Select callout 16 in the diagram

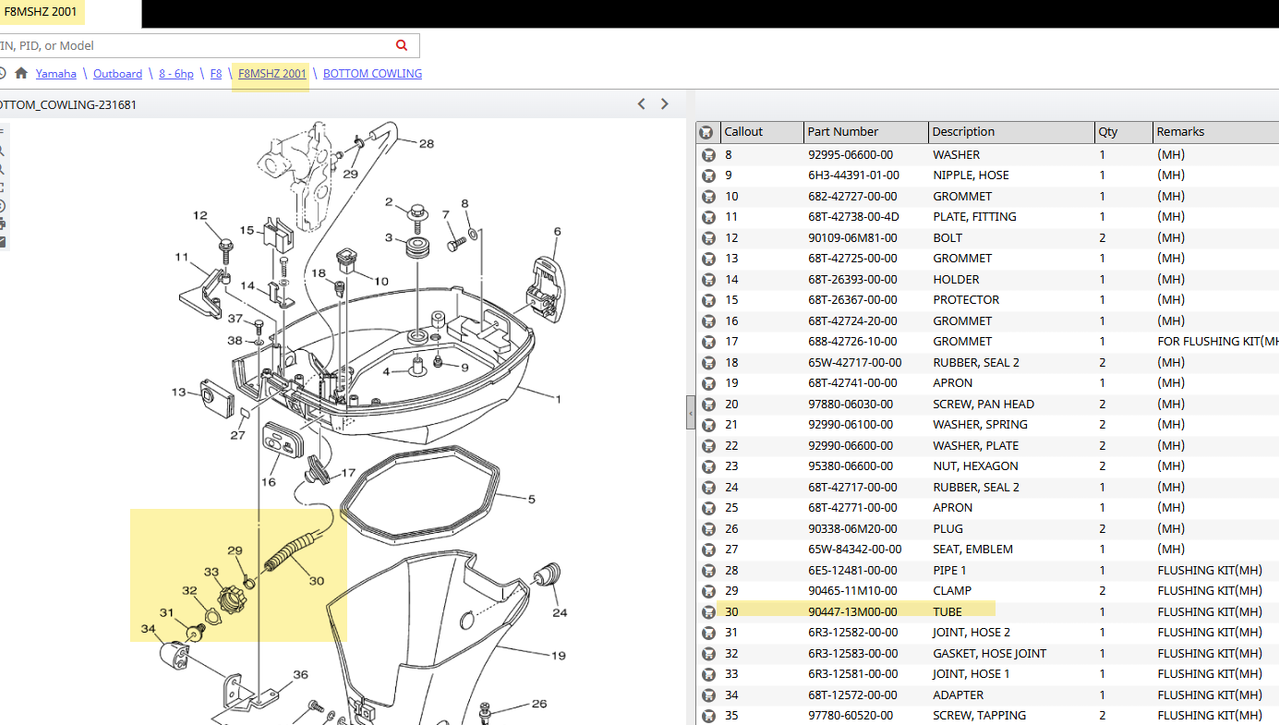268,482
